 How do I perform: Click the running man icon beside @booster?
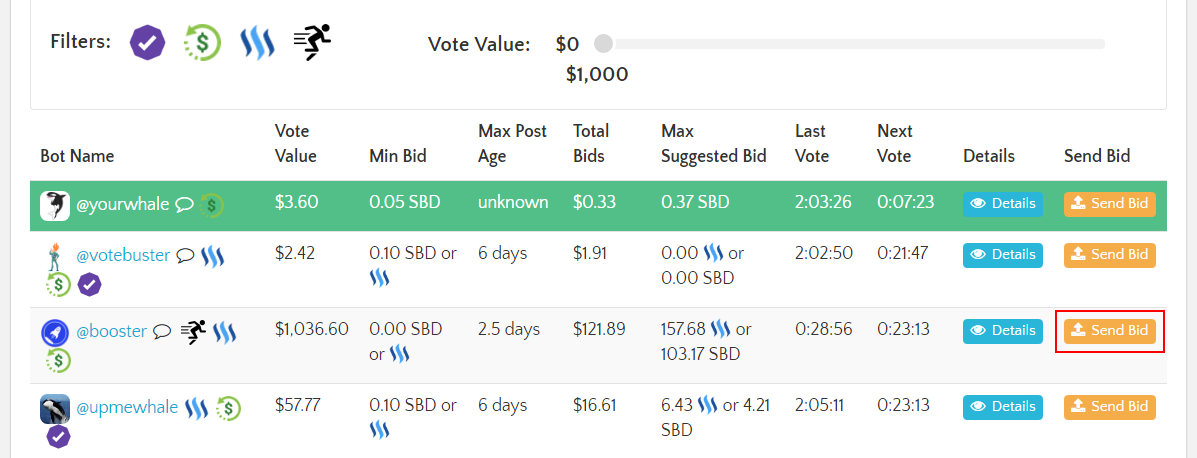point(193,332)
